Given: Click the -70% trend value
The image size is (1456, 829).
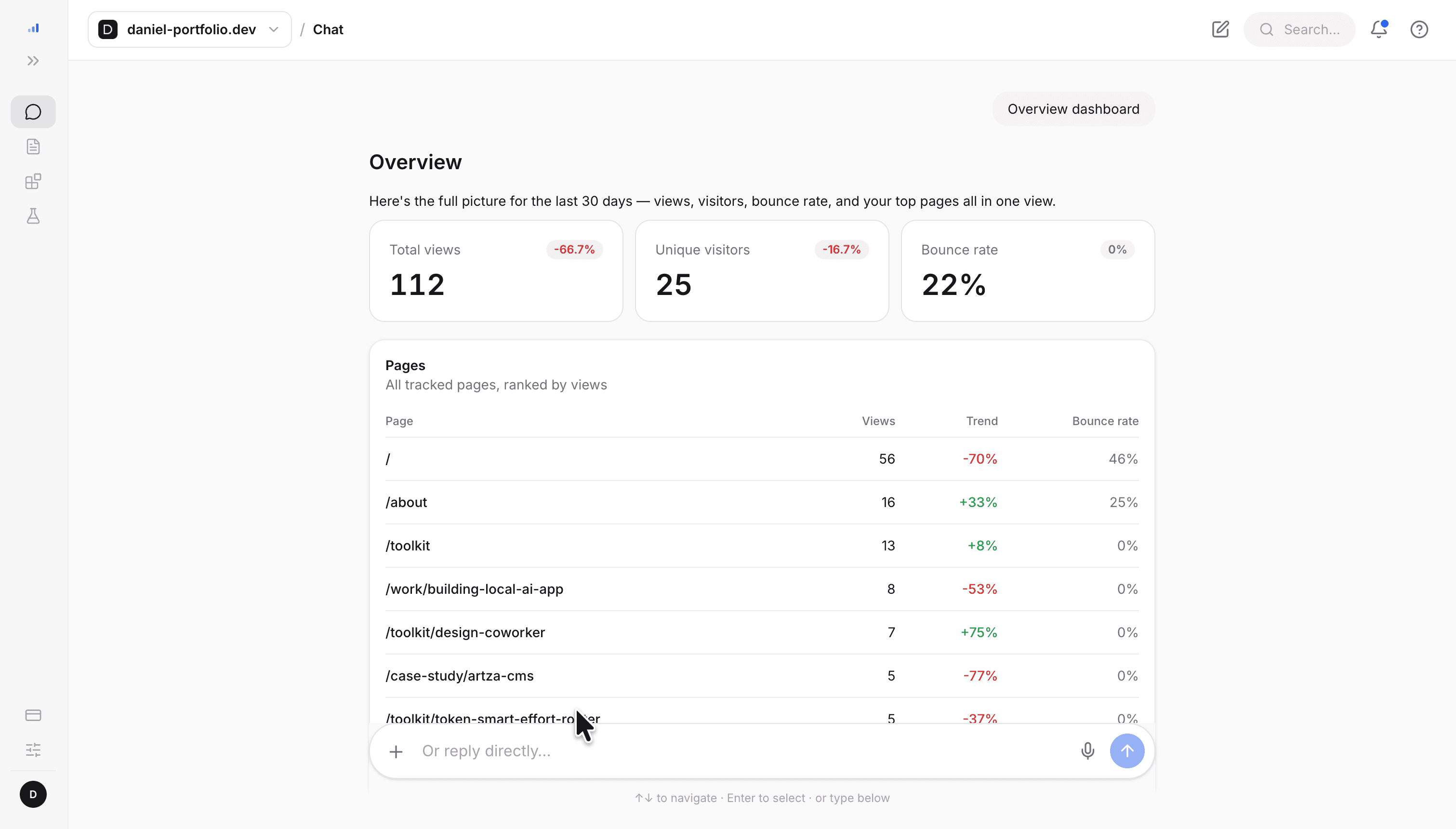Looking at the screenshot, I should pos(979,459).
